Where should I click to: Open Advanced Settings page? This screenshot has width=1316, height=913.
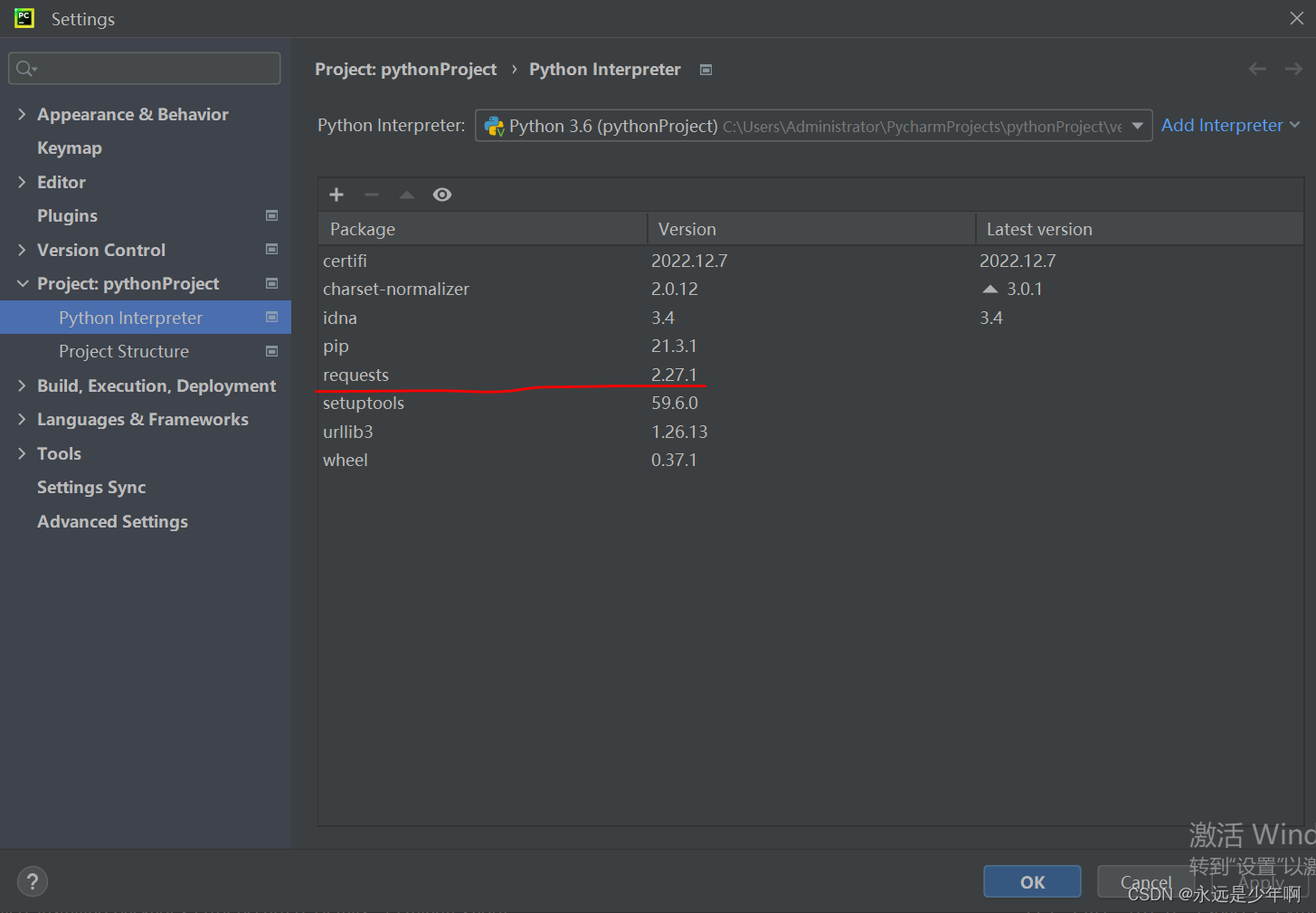pos(112,521)
